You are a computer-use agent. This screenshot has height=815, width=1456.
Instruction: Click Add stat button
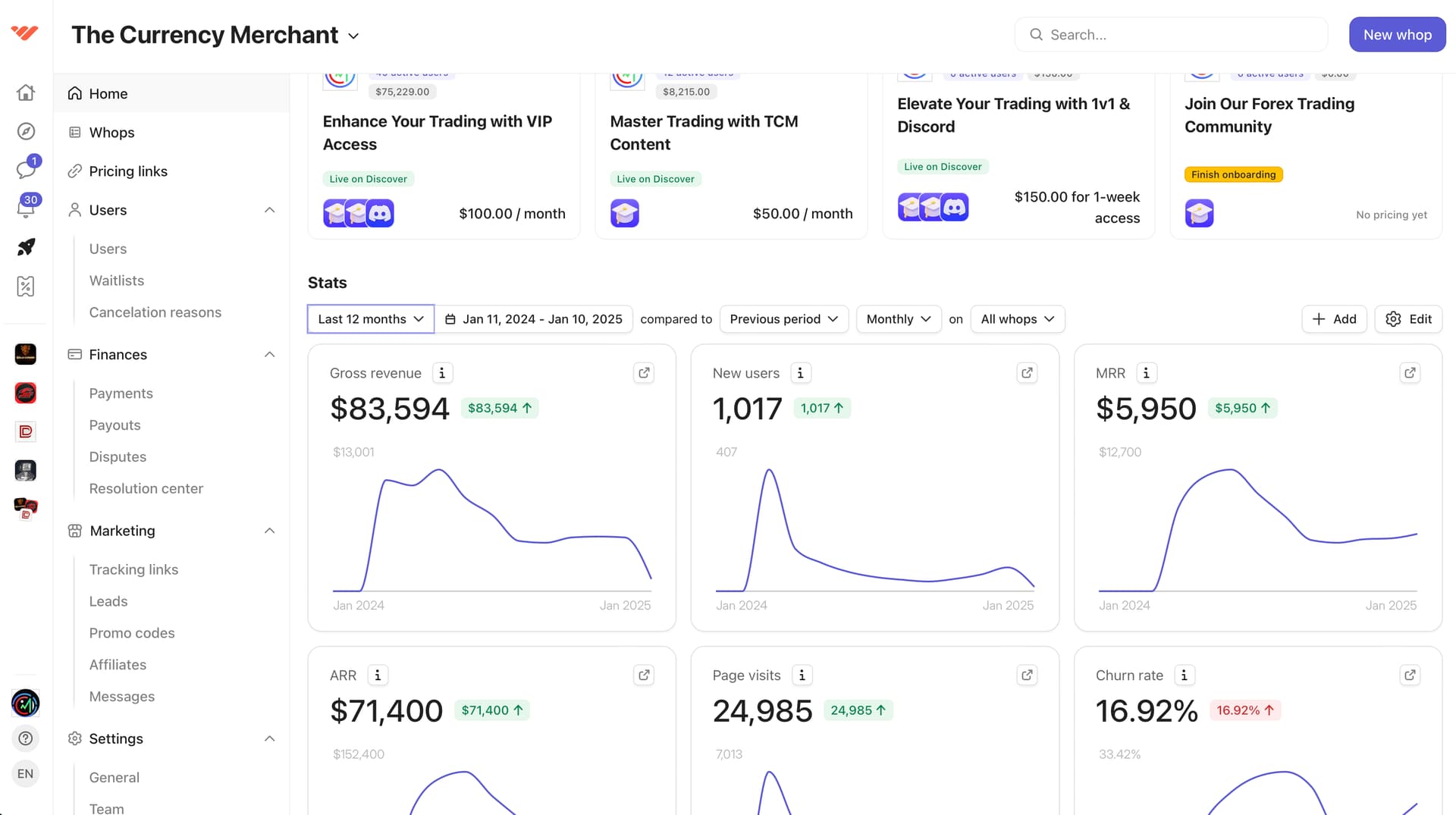[1334, 319]
